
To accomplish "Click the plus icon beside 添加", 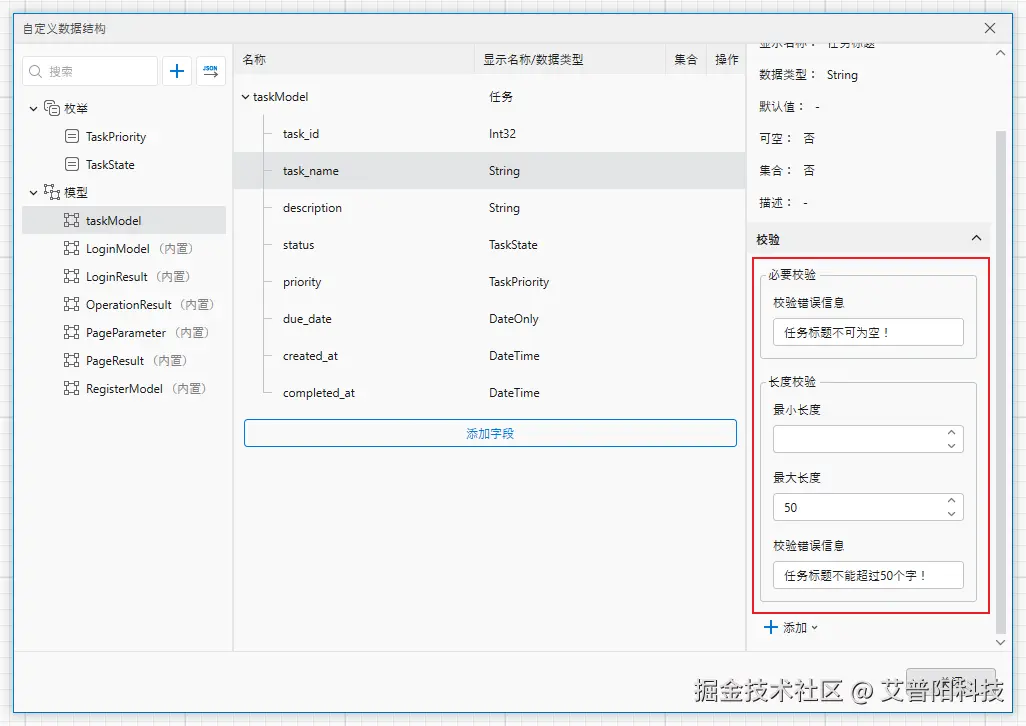I will point(771,627).
